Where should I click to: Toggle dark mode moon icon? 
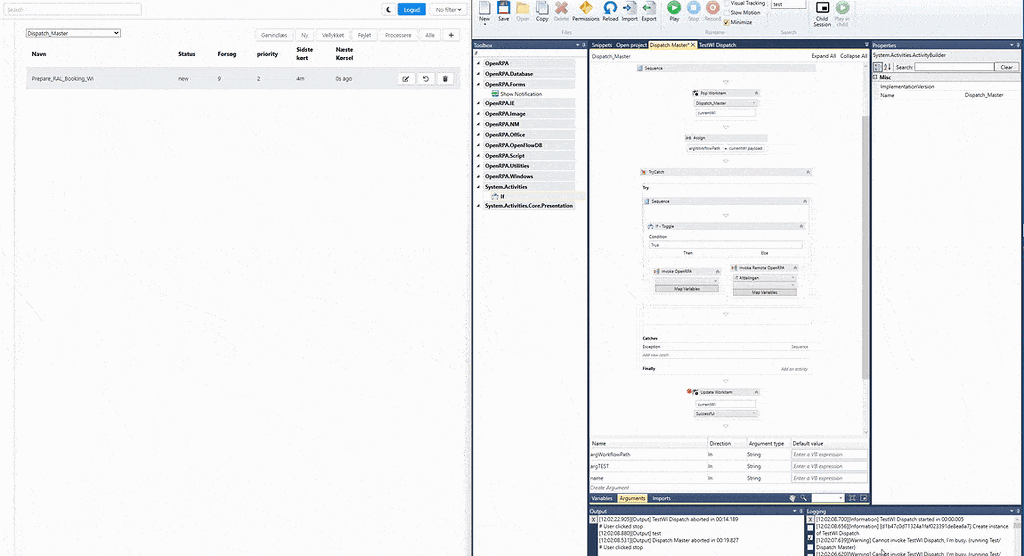pyautogui.click(x=388, y=9)
